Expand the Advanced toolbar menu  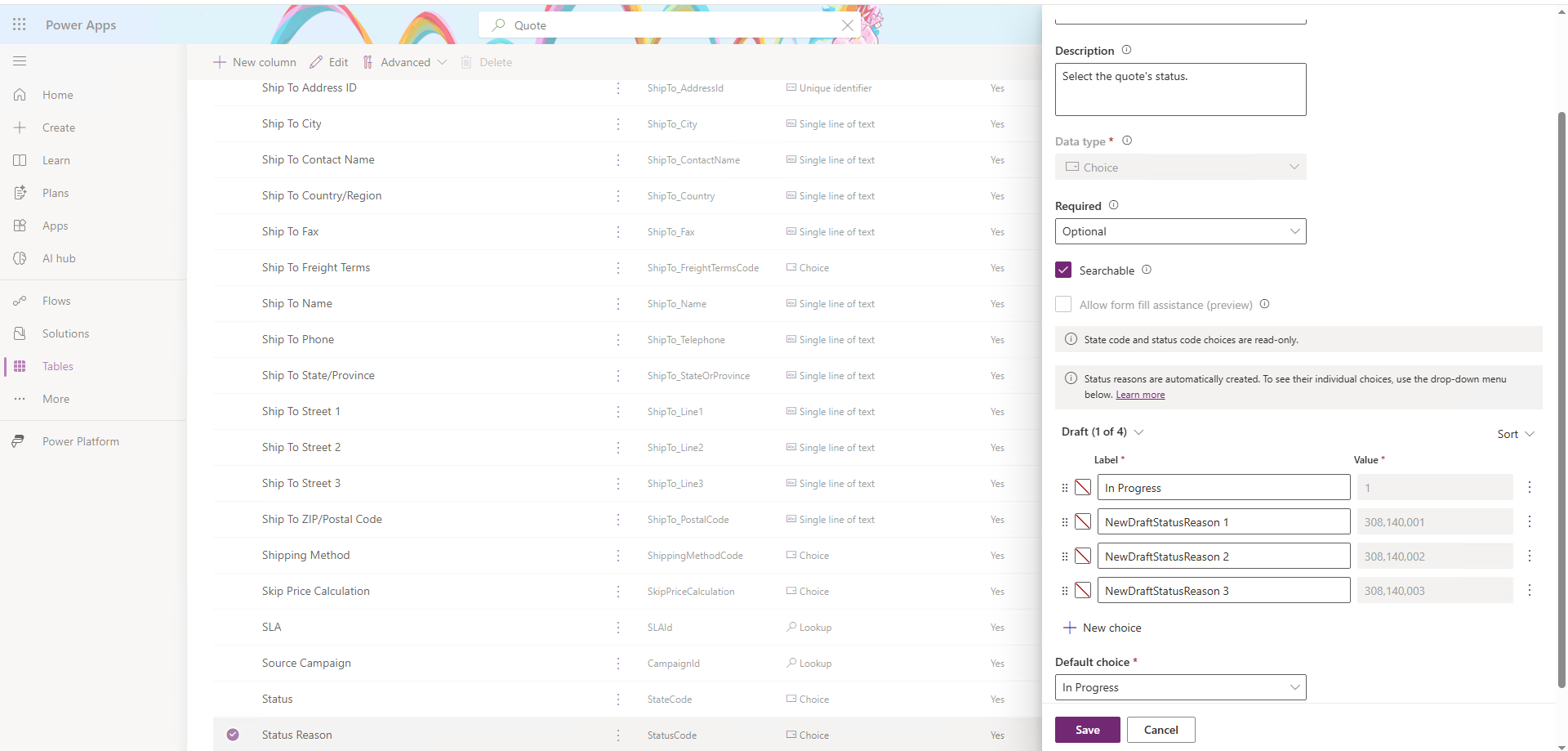point(404,62)
